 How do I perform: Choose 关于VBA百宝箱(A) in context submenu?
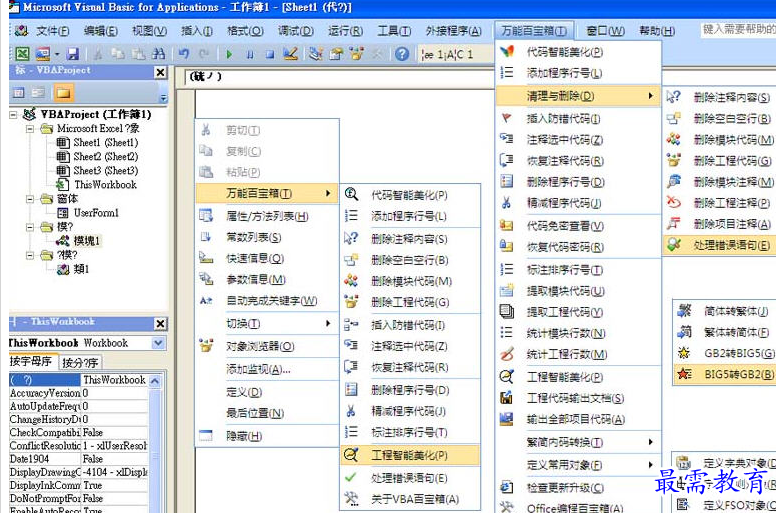tap(410, 499)
